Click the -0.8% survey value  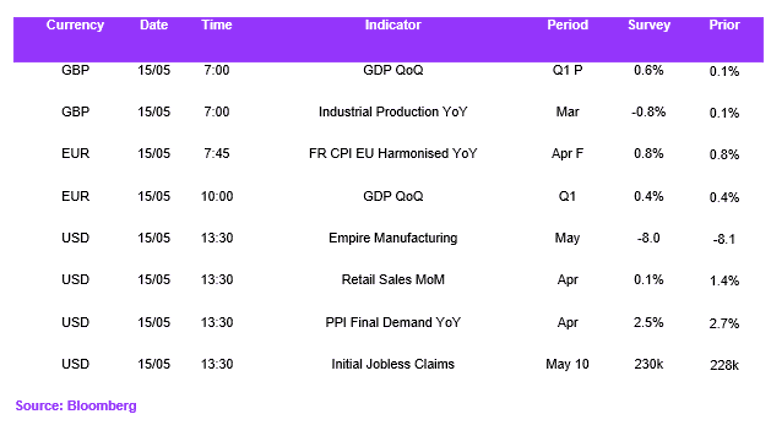point(649,112)
